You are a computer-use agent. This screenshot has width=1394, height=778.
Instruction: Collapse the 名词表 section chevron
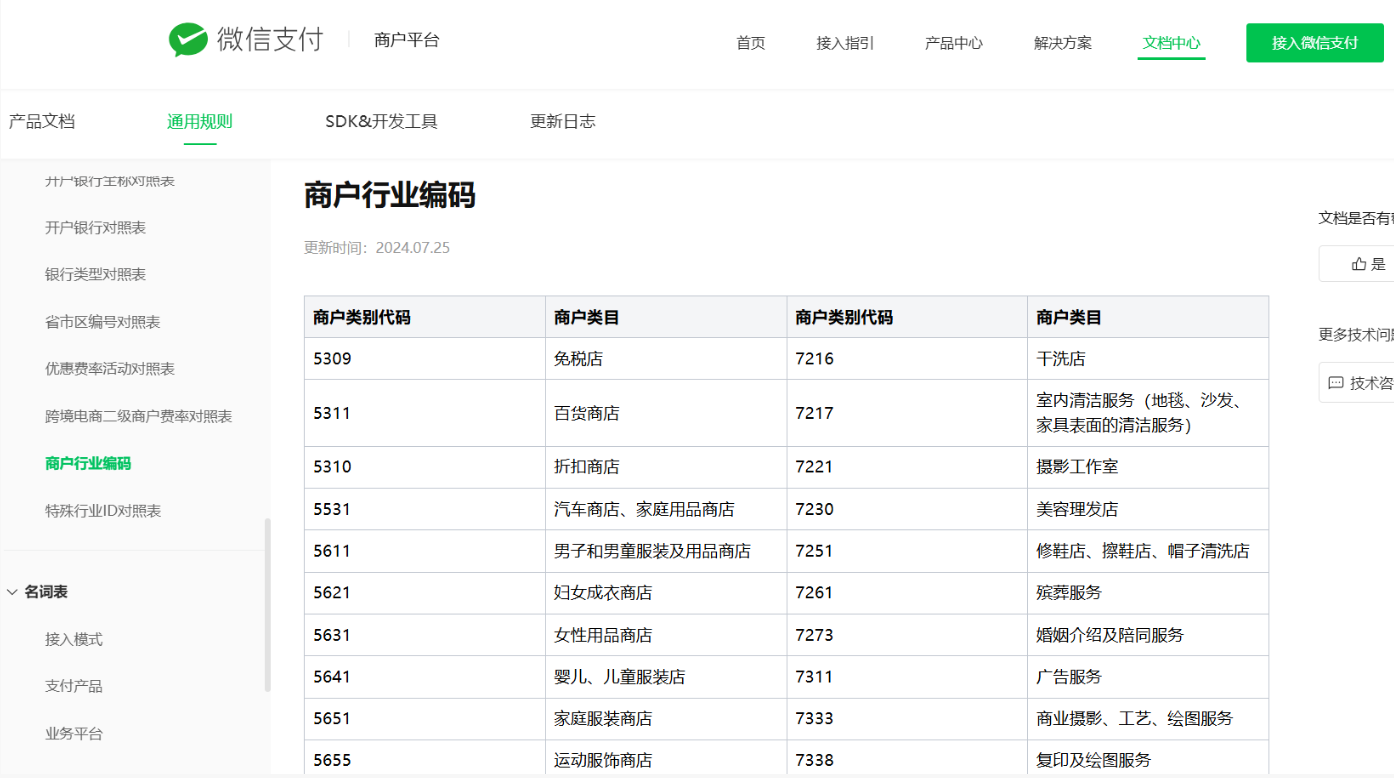click(x=13, y=592)
